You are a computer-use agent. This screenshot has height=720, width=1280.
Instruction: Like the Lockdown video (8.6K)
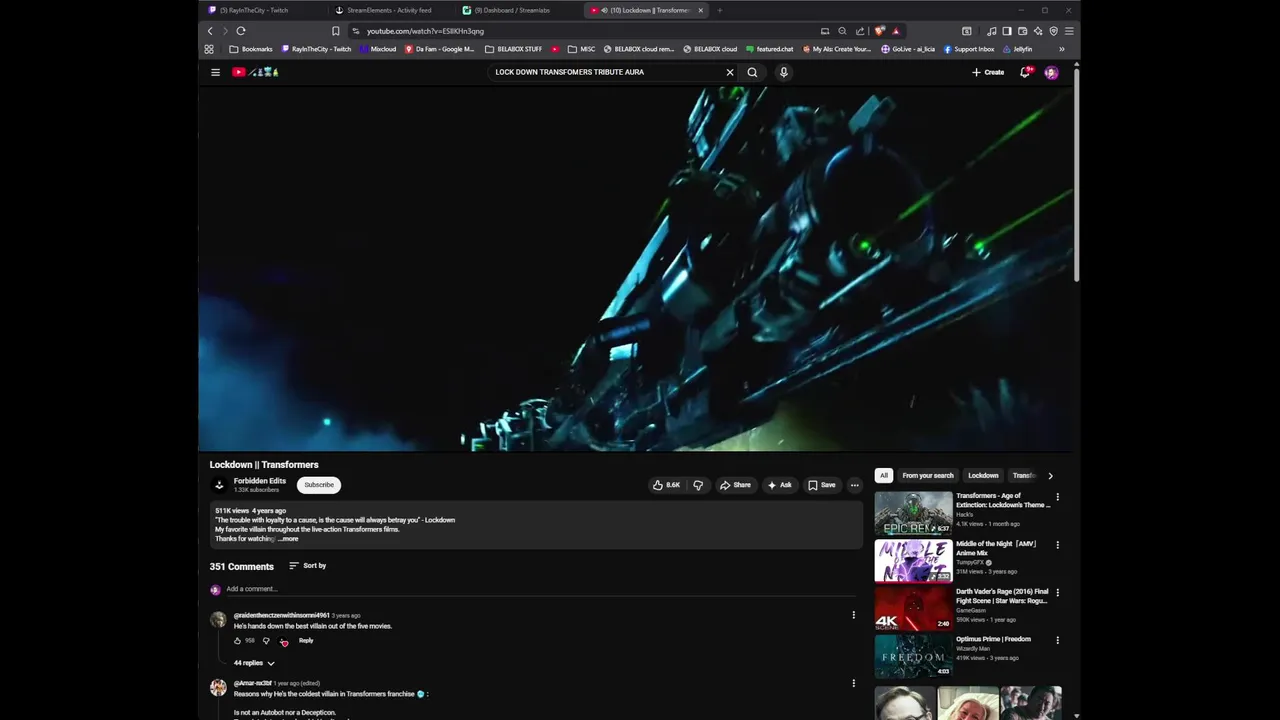pos(666,485)
